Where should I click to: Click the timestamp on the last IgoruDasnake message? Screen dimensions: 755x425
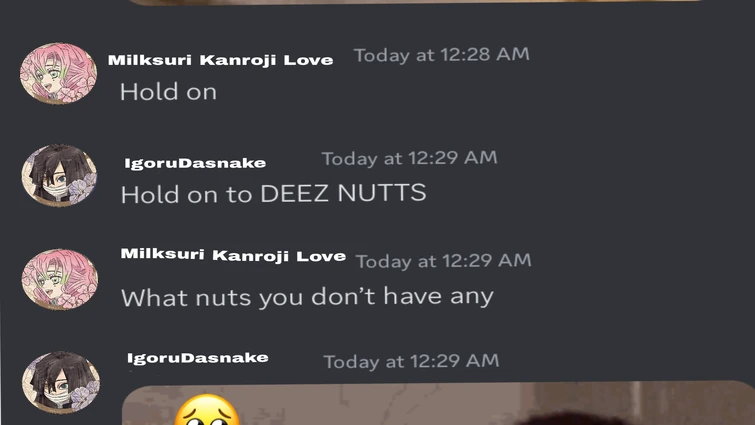click(410, 361)
